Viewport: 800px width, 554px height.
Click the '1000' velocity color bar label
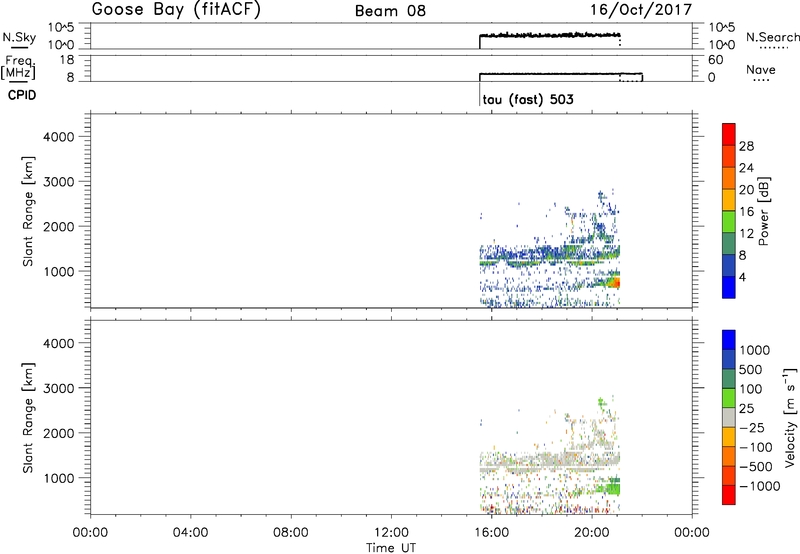click(x=755, y=350)
